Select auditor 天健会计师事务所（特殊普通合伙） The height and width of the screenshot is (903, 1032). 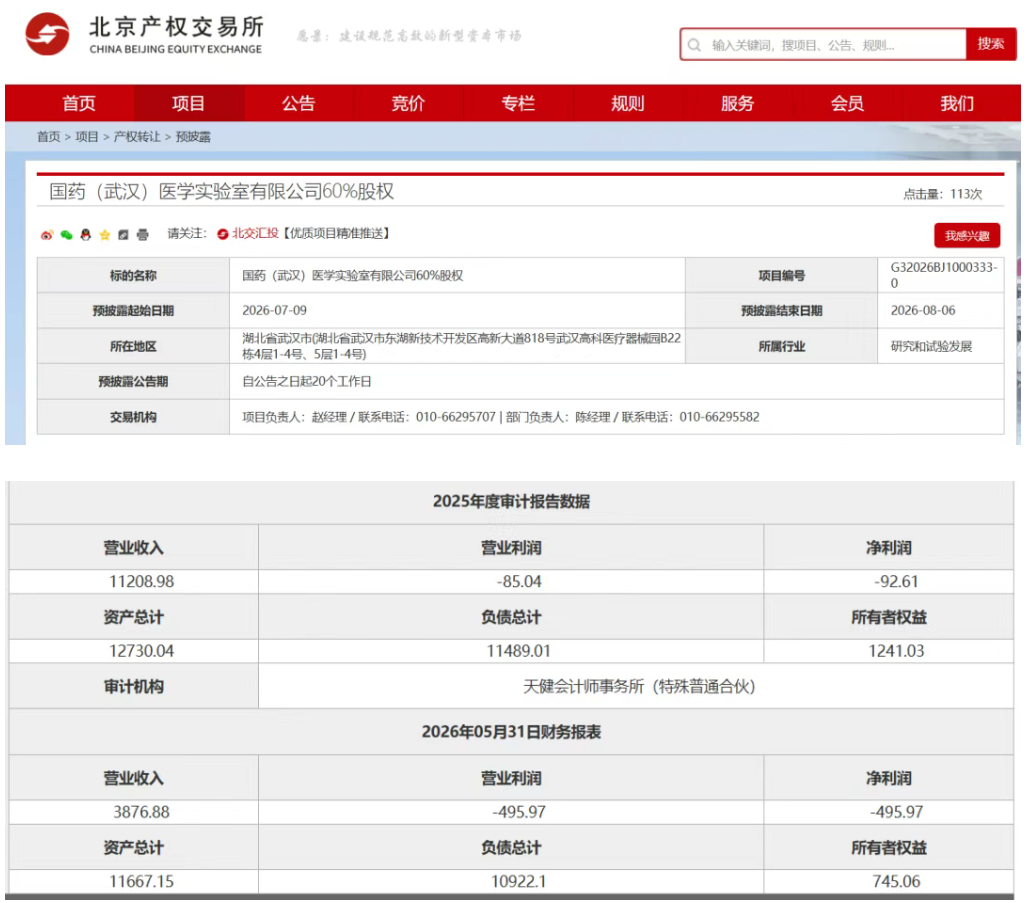(x=639, y=686)
